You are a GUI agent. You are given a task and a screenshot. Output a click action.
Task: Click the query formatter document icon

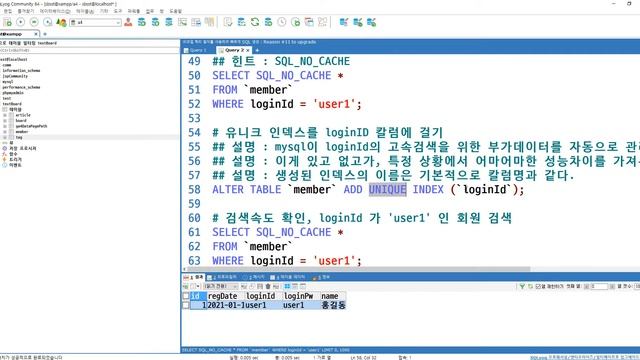pyautogui.click(x=228, y=22)
